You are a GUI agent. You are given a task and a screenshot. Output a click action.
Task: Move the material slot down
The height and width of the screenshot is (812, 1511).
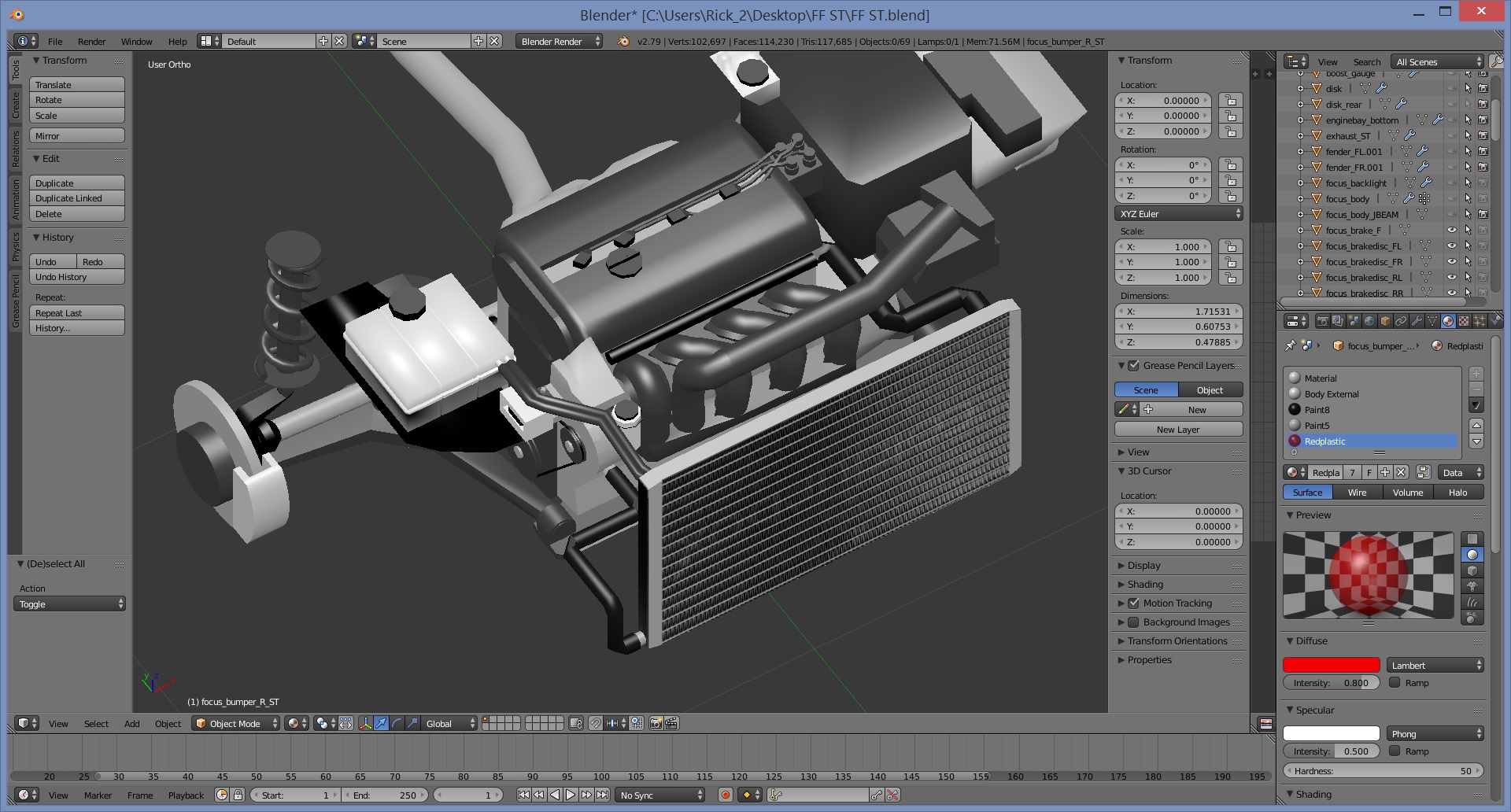(x=1476, y=441)
